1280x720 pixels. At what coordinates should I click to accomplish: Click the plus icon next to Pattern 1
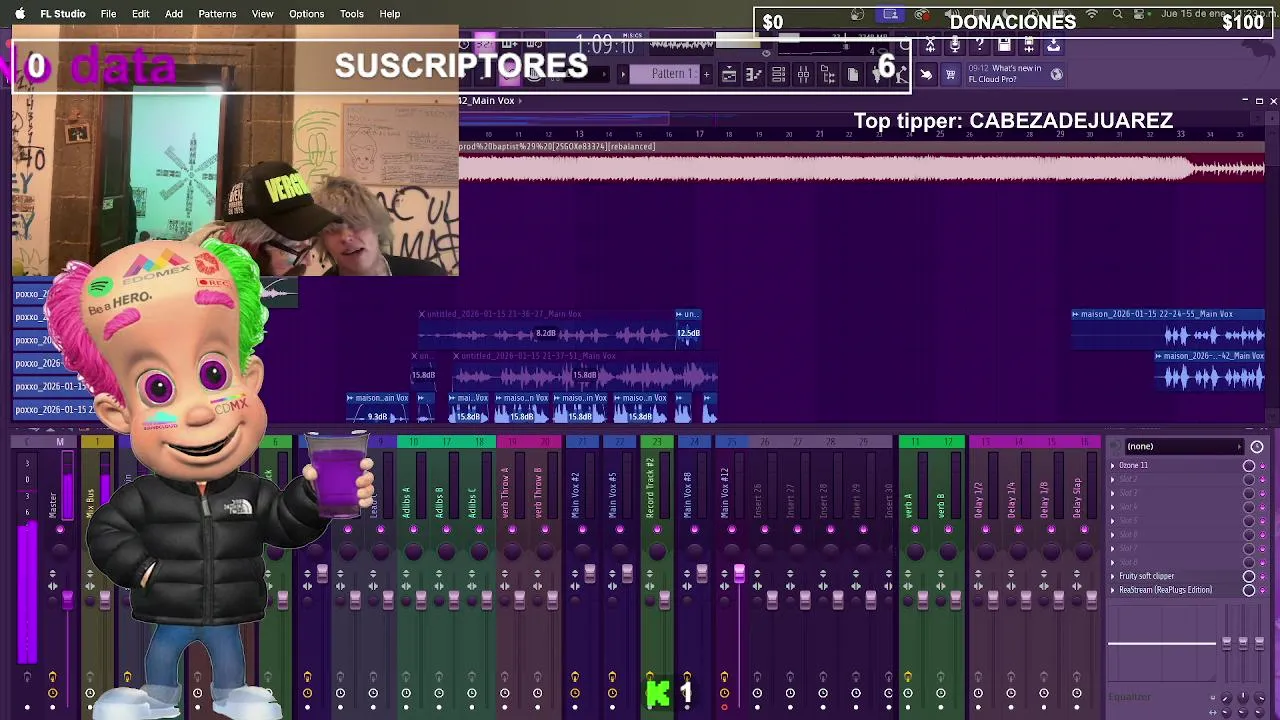(706, 74)
